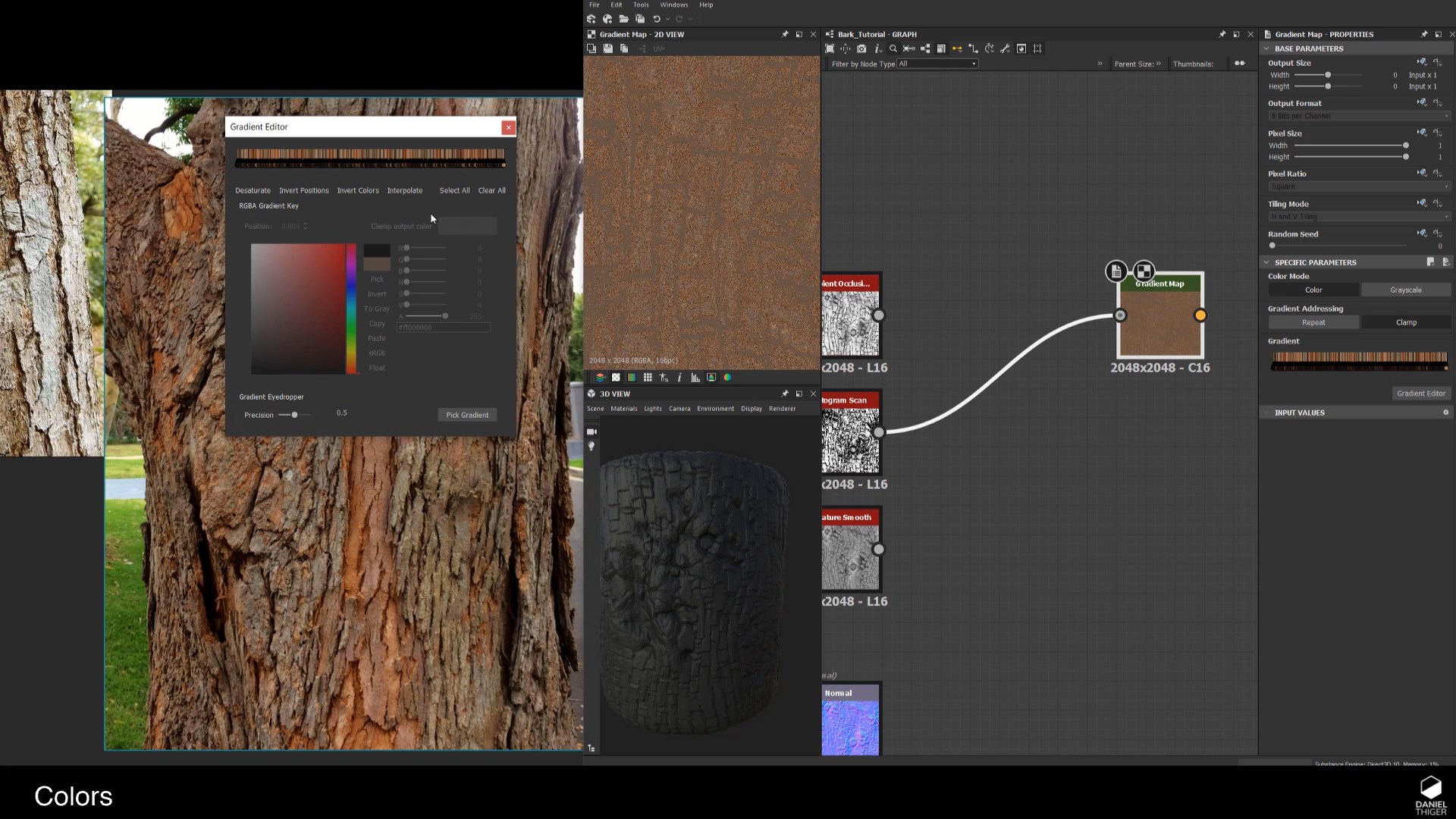Click the color channels icon in 2D view
The width and height of the screenshot is (1456, 819).
(x=727, y=377)
